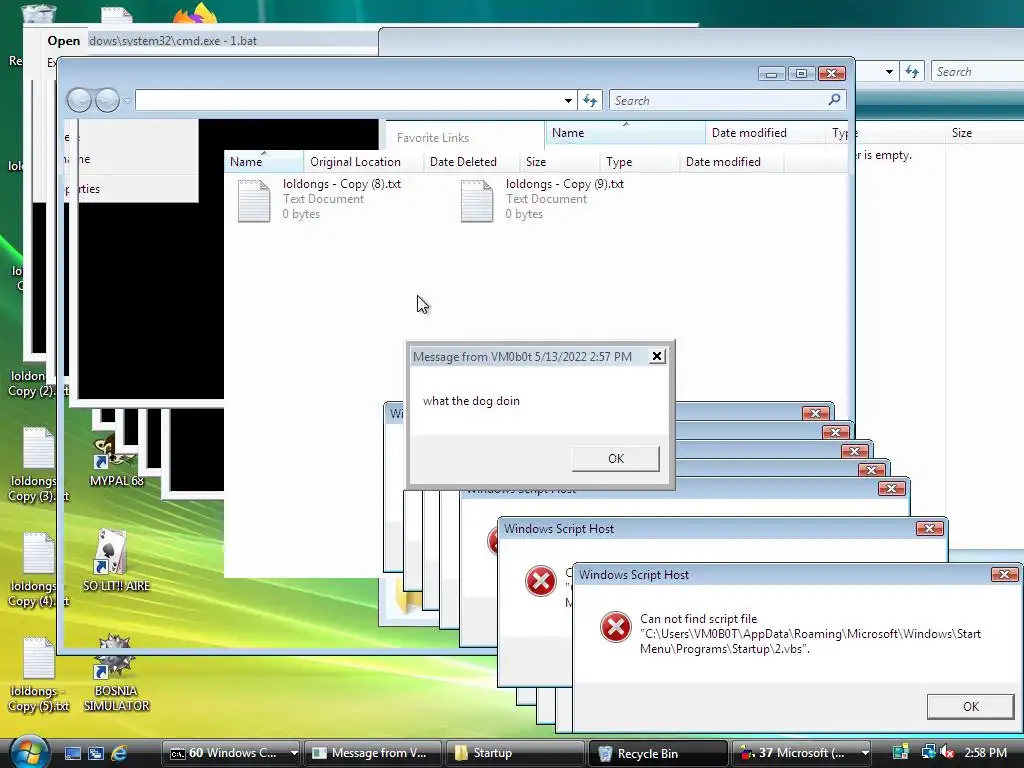Click OK in the what the dog doin message
The image size is (1024, 768).
coord(615,458)
